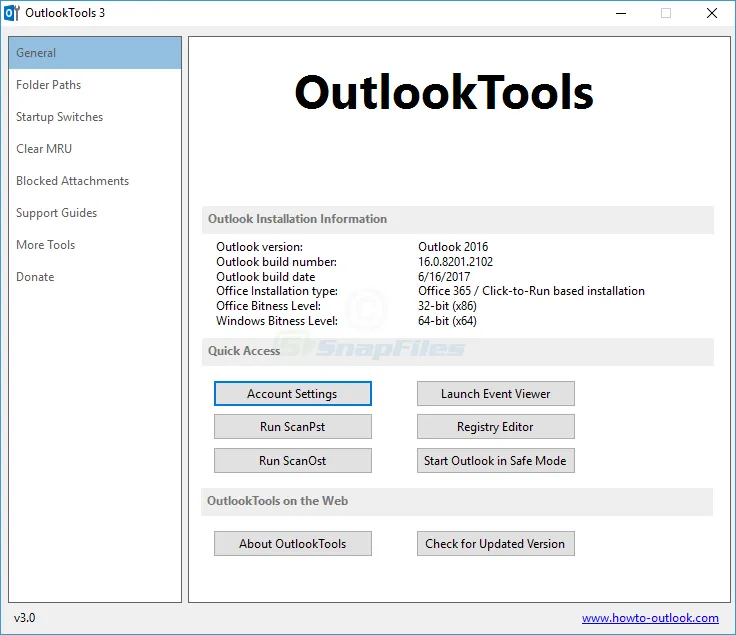The height and width of the screenshot is (635, 736).
Task: Close the OutlookTools 3 window
Action: coord(712,13)
